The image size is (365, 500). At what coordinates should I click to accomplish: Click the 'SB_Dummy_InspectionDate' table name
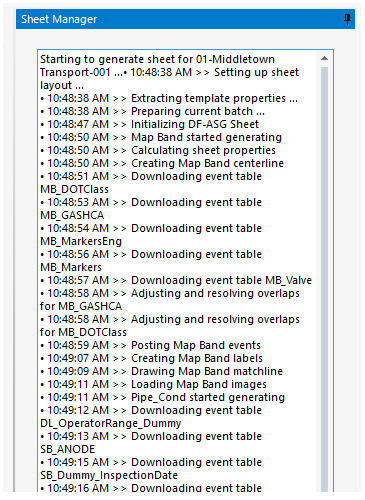(x=109, y=475)
